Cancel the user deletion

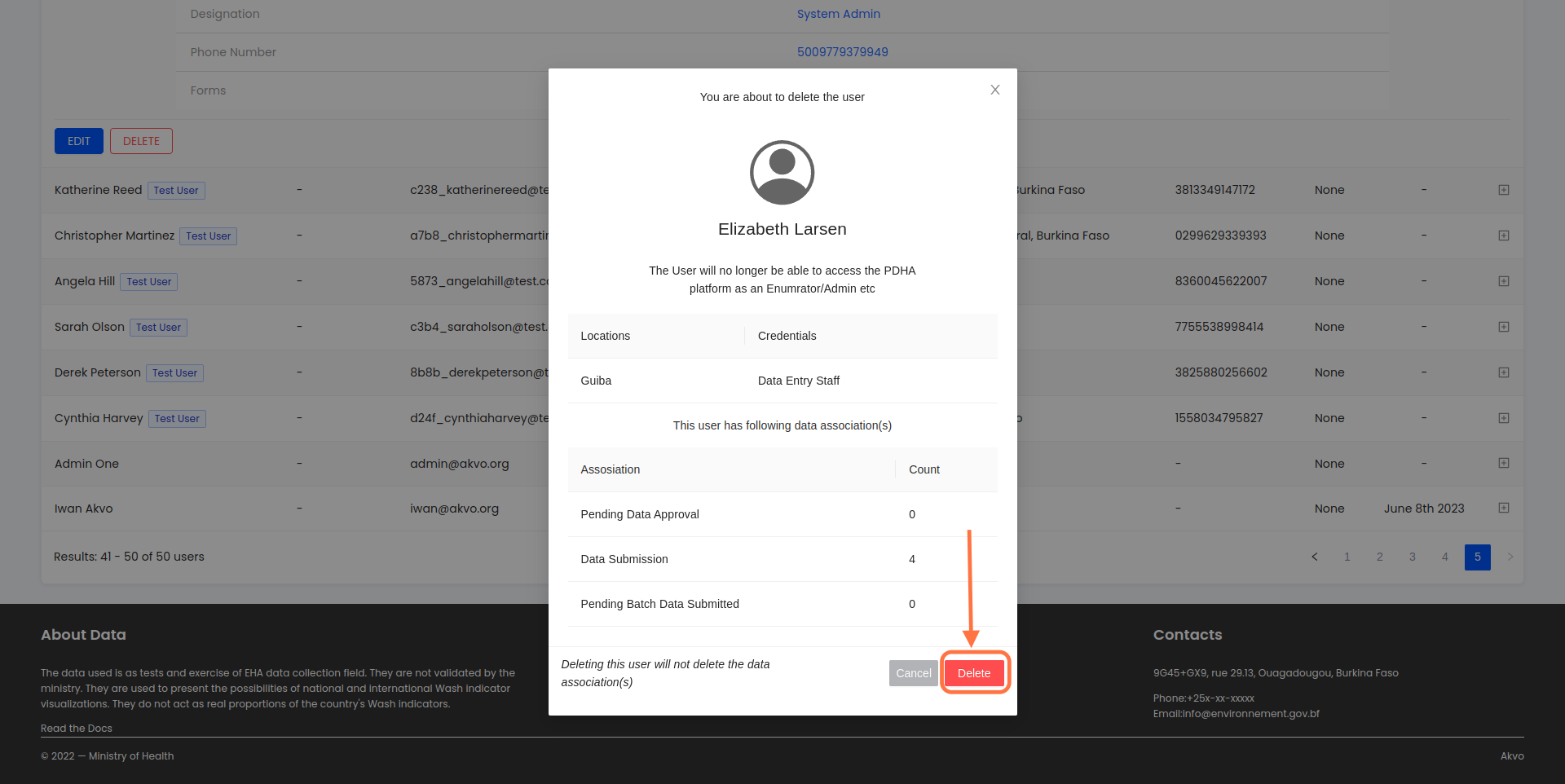pos(913,673)
